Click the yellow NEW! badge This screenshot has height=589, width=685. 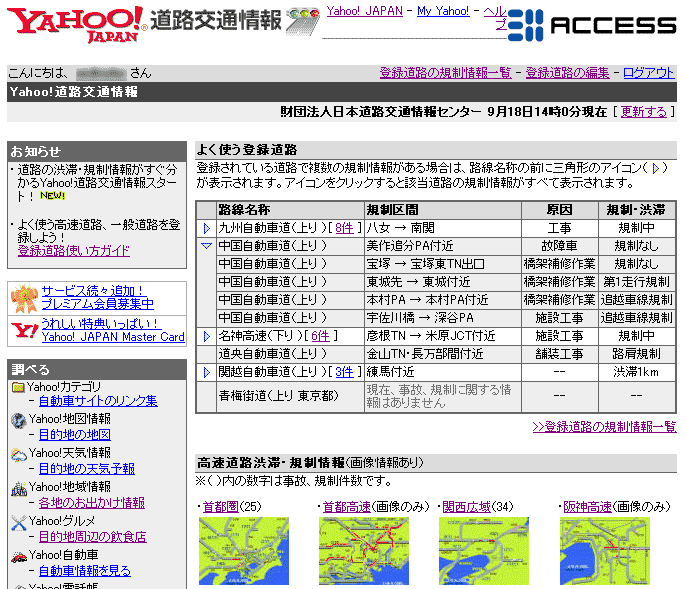pos(52,196)
